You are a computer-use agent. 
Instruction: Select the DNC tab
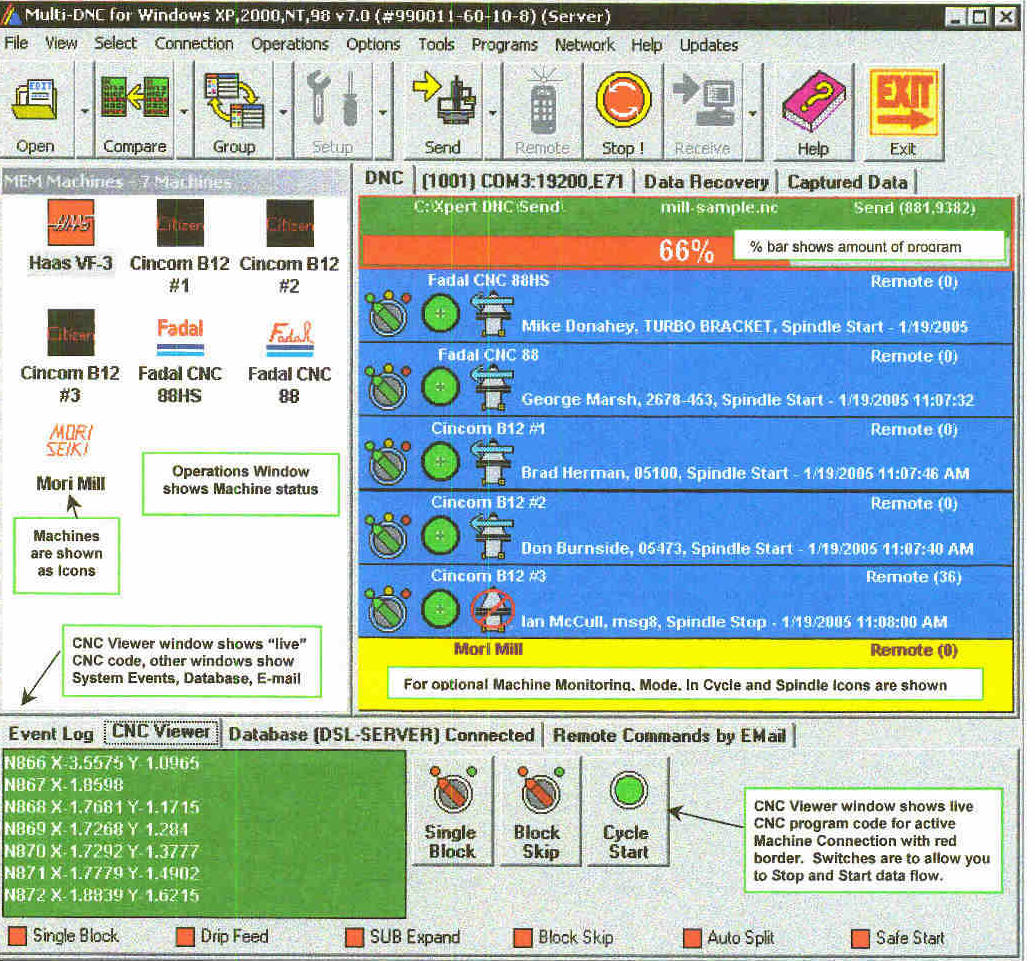tap(384, 179)
